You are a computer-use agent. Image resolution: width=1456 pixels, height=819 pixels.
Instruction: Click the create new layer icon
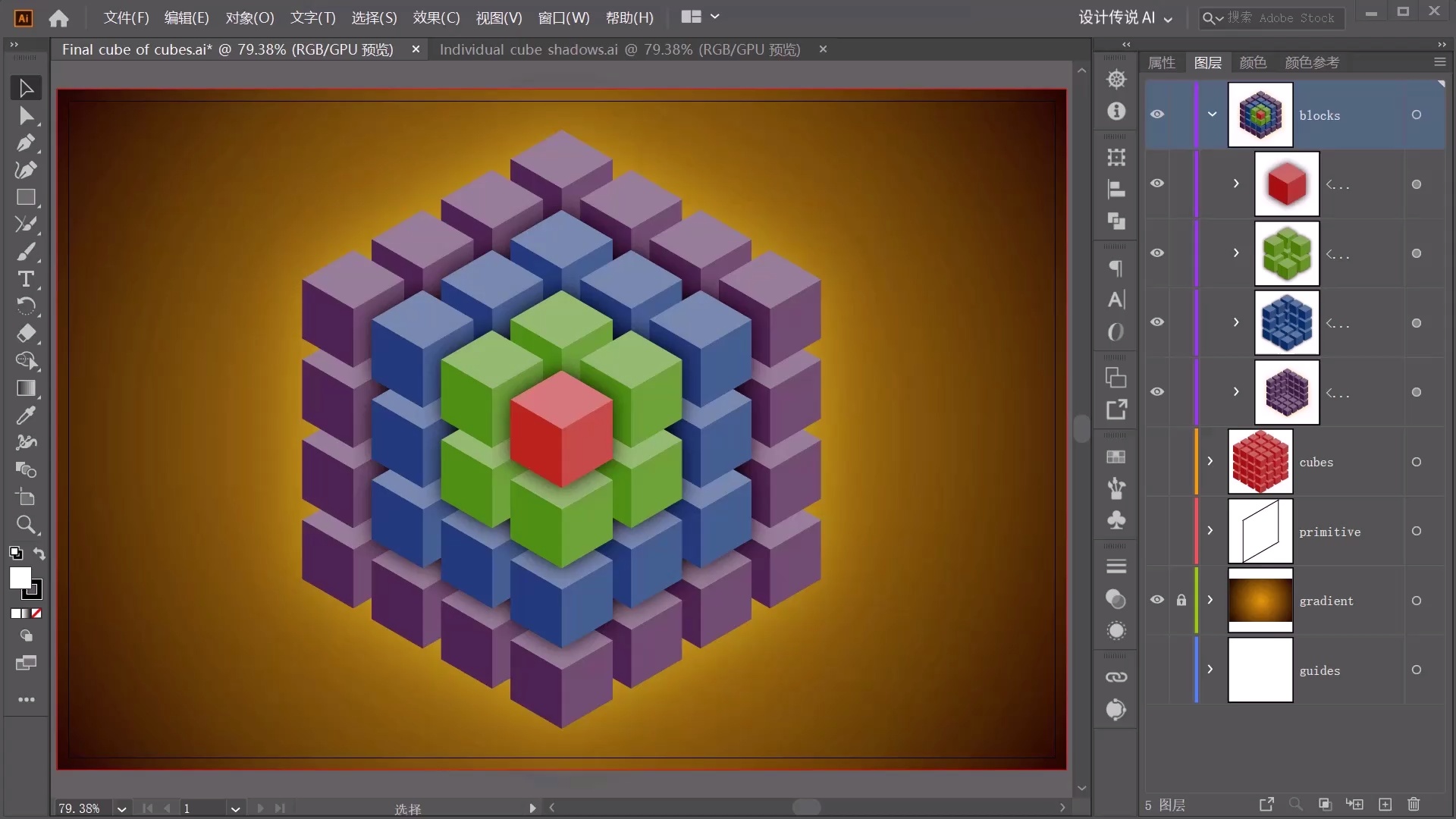(1385, 805)
